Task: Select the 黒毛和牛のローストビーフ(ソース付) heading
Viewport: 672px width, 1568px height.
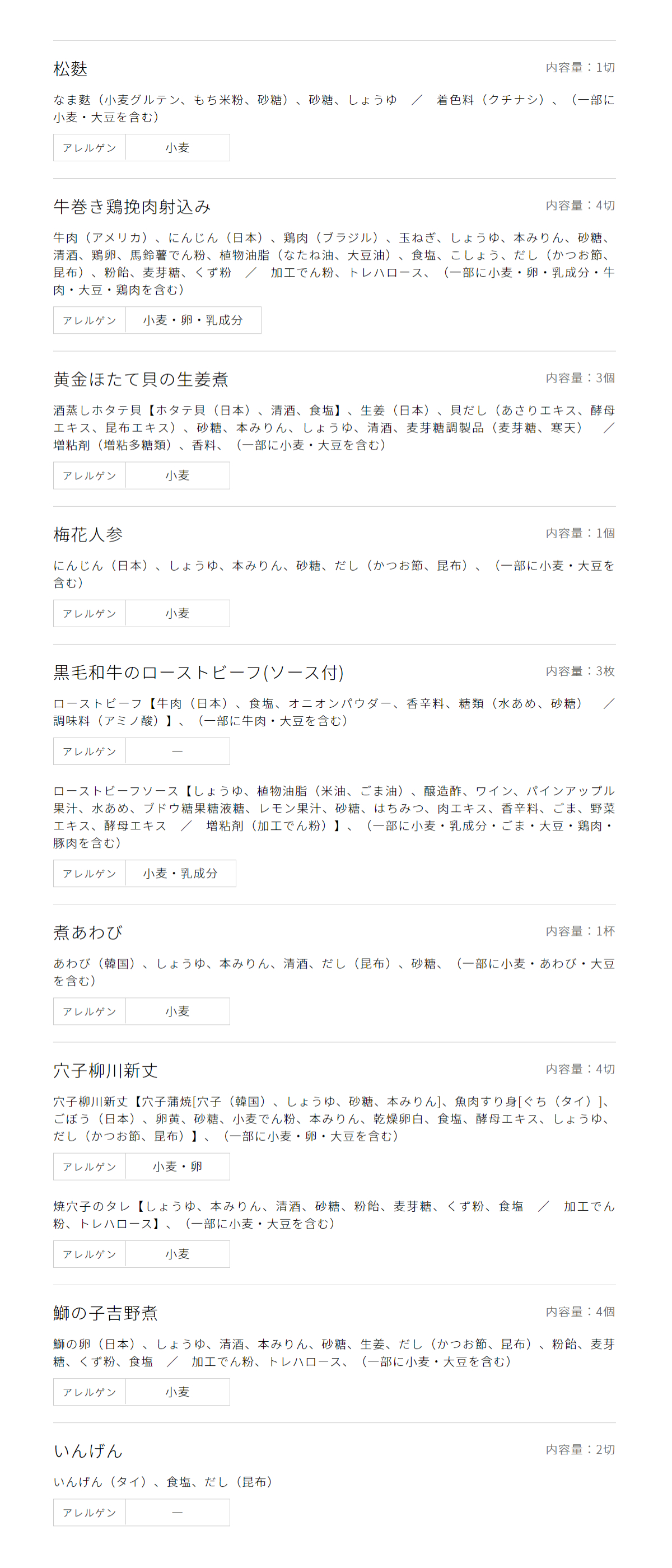Action: point(198,673)
